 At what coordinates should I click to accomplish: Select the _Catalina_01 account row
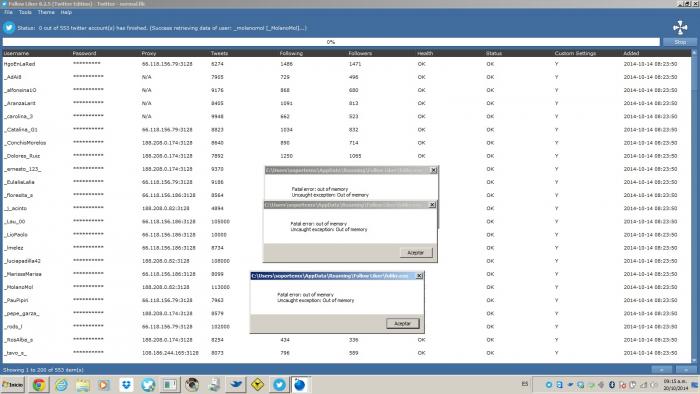pos(346,129)
